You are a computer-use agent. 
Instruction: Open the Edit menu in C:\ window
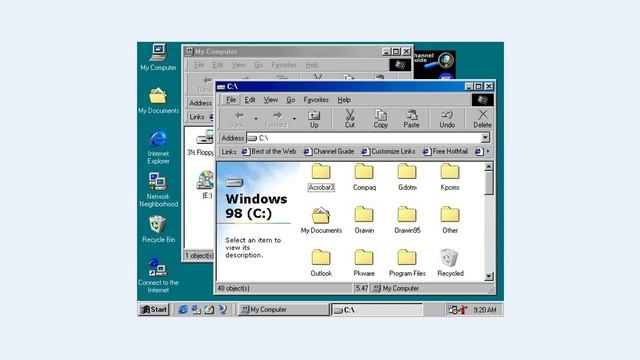[250, 100]
